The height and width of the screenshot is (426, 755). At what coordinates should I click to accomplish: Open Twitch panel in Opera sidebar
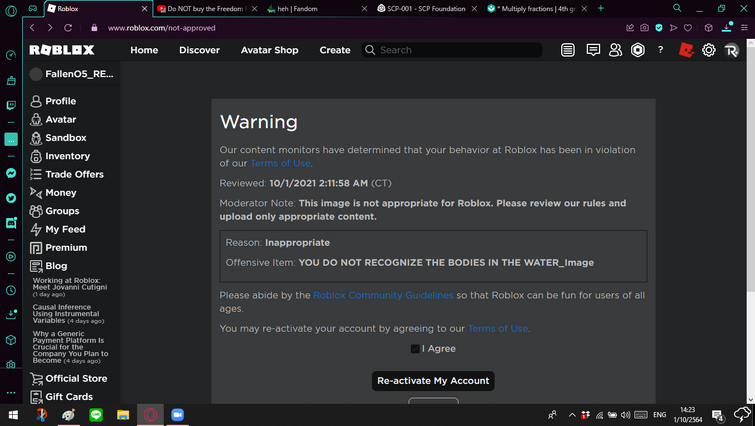pos(11,105)
